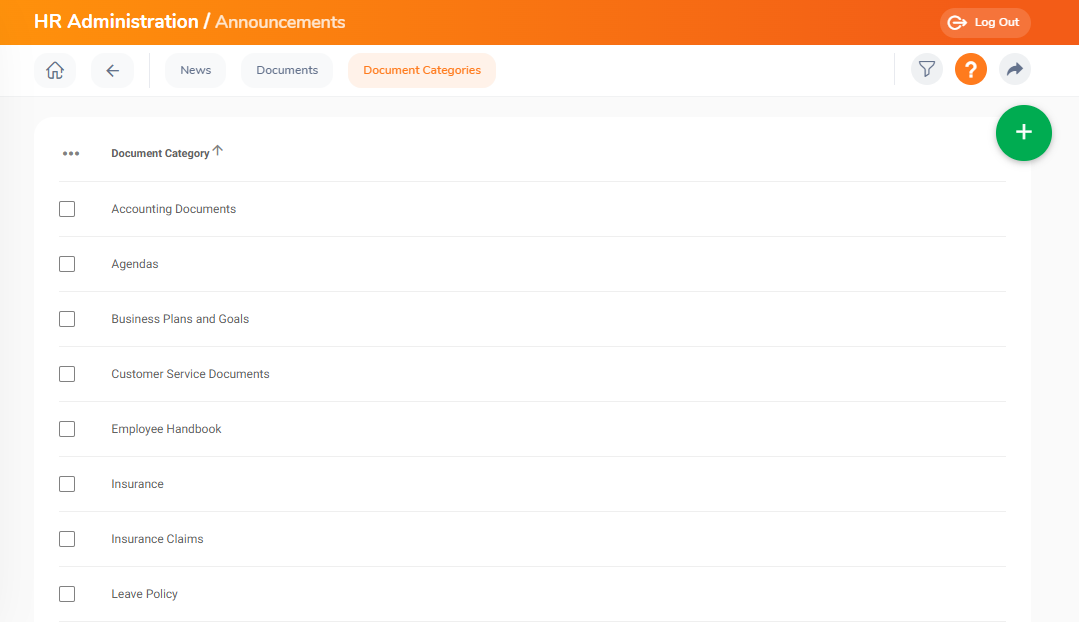1079x622 pixels.
Task: Switch to the News tab
Action: point(195,70)
